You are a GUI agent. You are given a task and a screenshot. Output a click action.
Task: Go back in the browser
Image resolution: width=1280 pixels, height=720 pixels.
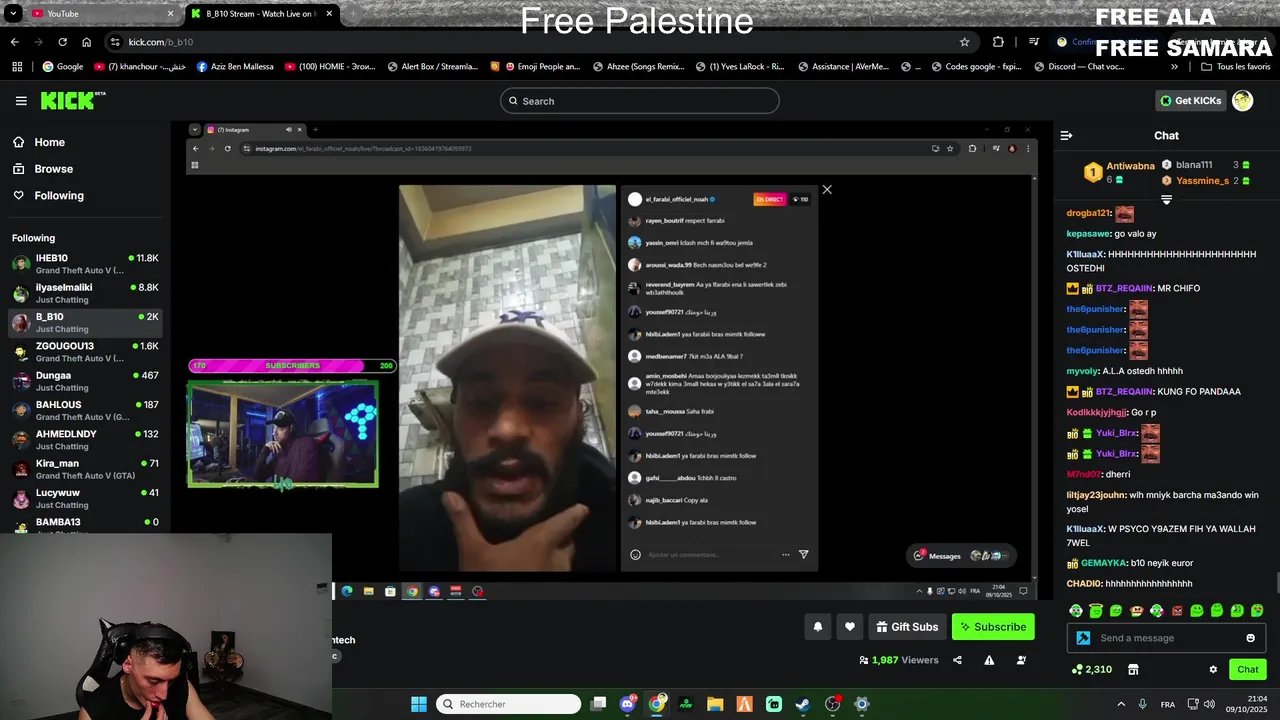tap(14, 42)
